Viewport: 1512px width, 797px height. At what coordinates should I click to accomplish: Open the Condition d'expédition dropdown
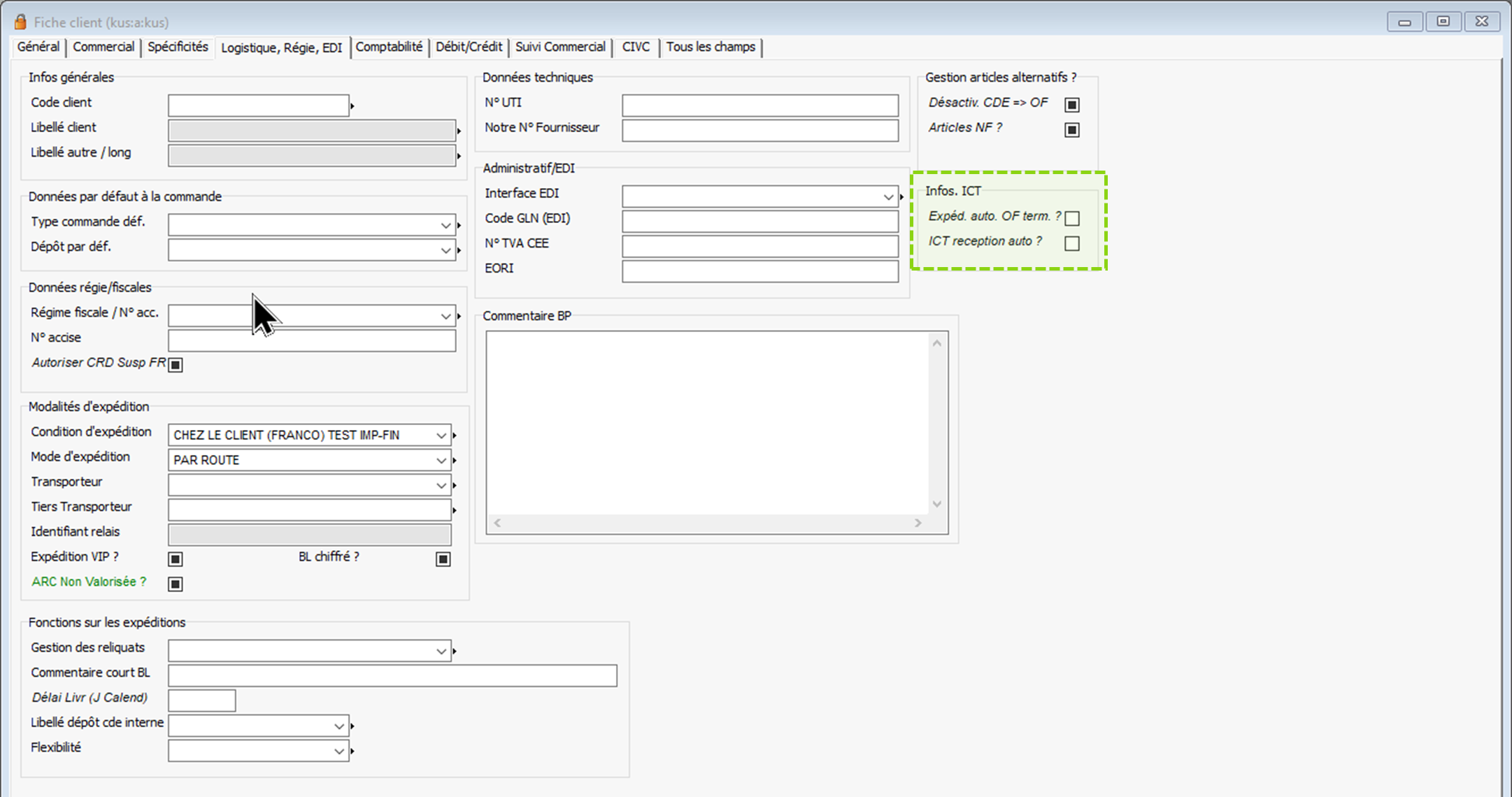pos(441,436)
